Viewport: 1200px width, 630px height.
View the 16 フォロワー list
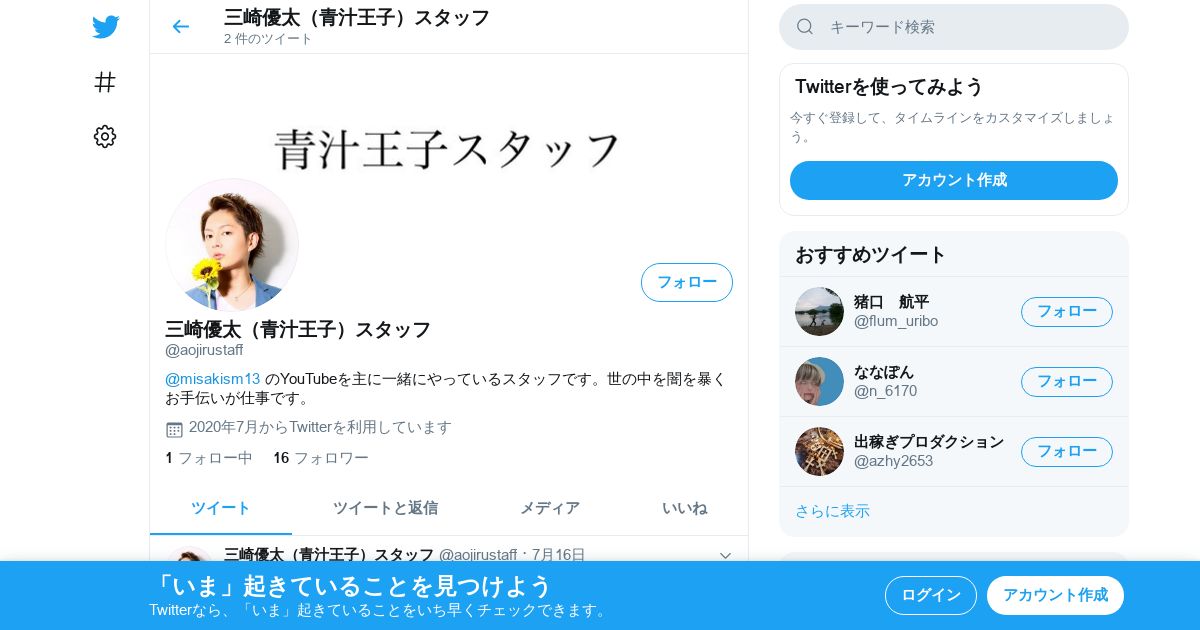(x=321, y=458)
